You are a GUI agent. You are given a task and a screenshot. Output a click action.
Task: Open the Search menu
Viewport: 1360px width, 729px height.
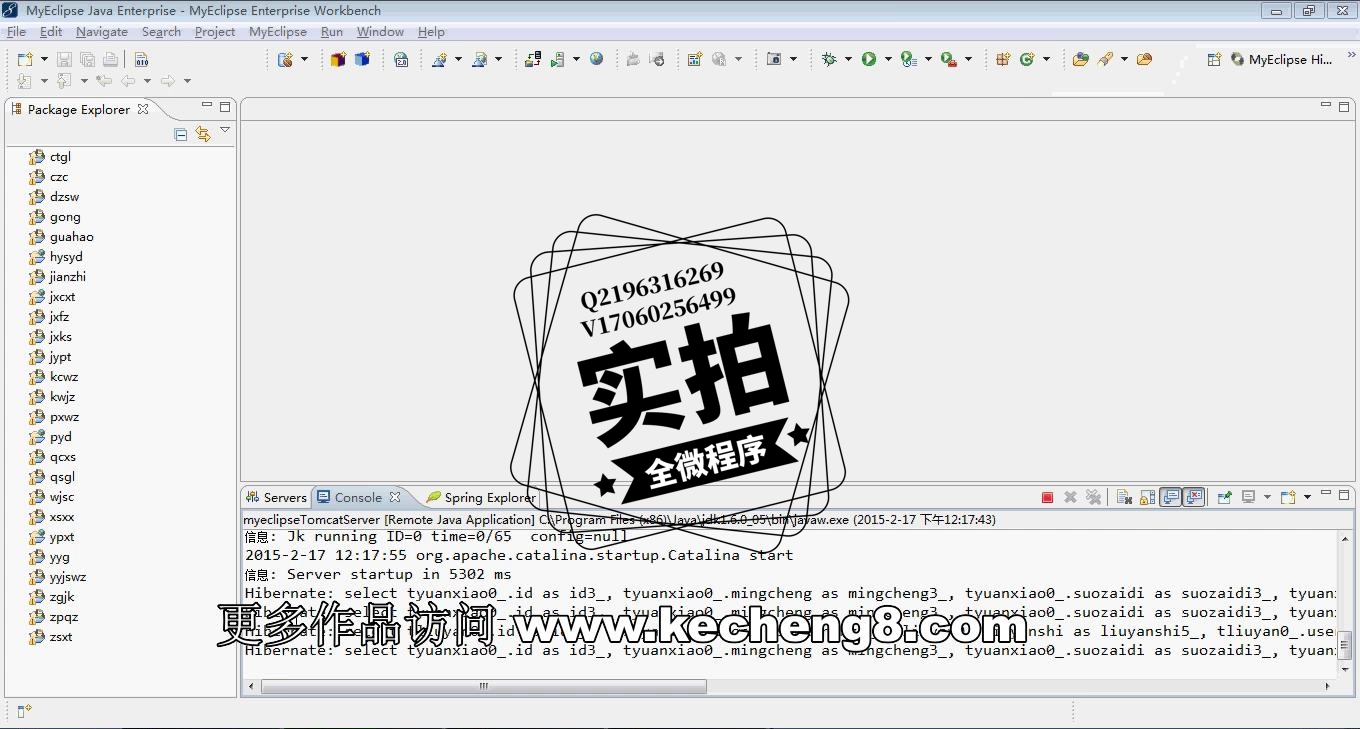click(161, 32)
